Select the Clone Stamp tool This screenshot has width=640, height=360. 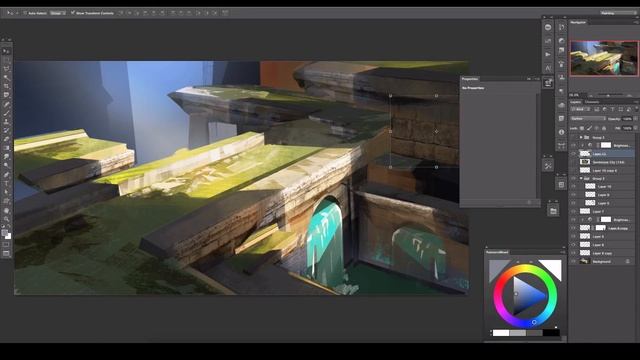pos(6,122)
